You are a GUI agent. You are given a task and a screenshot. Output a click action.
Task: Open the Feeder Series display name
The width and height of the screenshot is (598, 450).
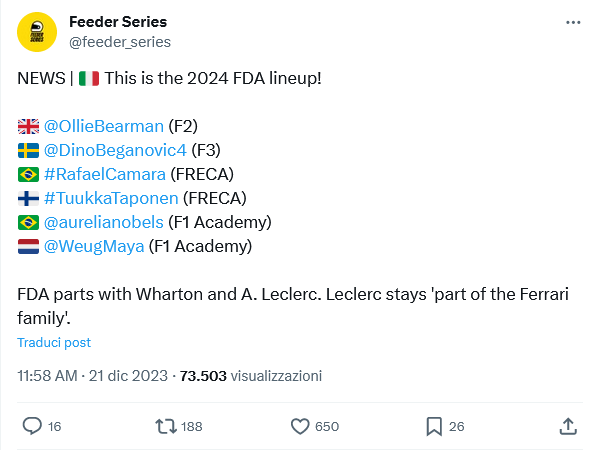coord(118,22)
